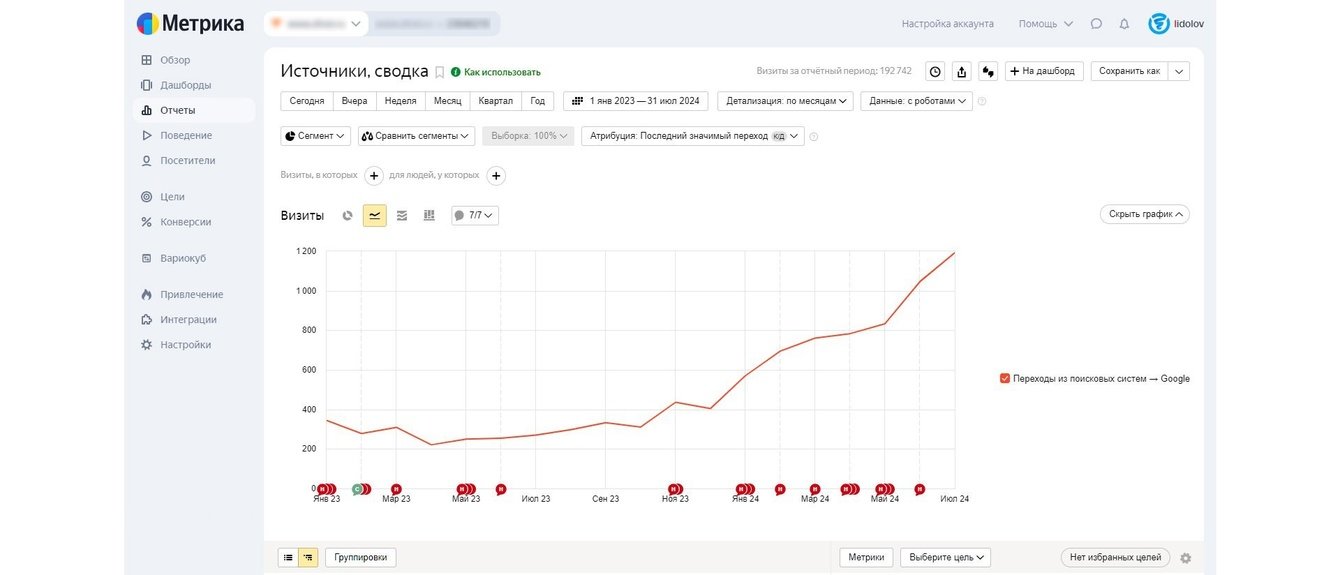This screenshot has height=575, width=1340.
Task: Click help icon beside Атрибуция dropdown
Action: click(813, 136)
